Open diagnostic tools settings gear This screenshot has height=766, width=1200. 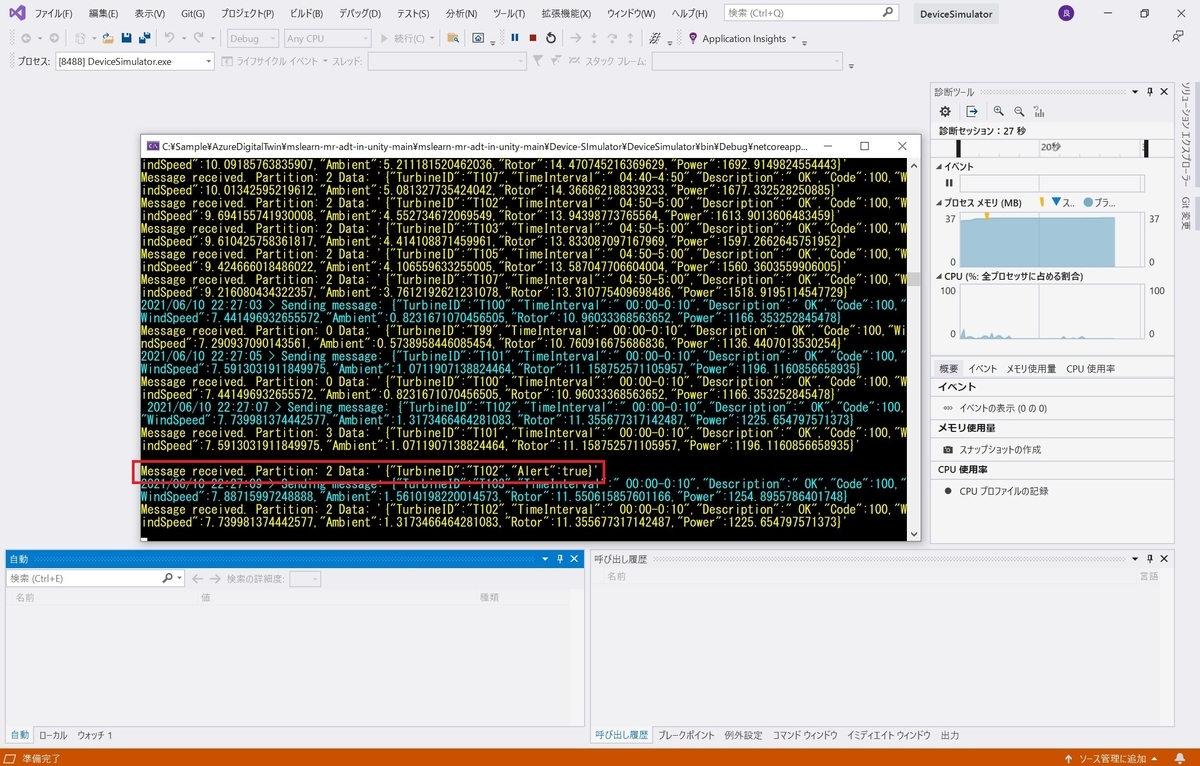pos(945,111)
